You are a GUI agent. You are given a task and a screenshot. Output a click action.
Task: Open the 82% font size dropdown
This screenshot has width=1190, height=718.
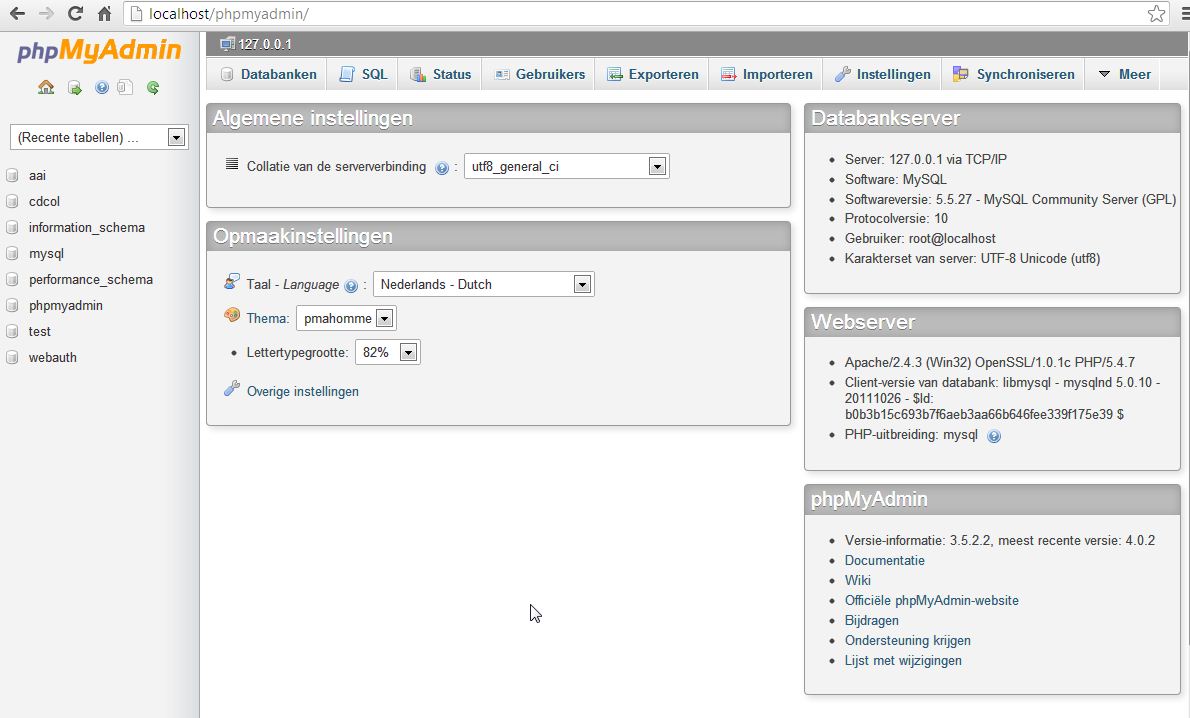coord(387,352)
